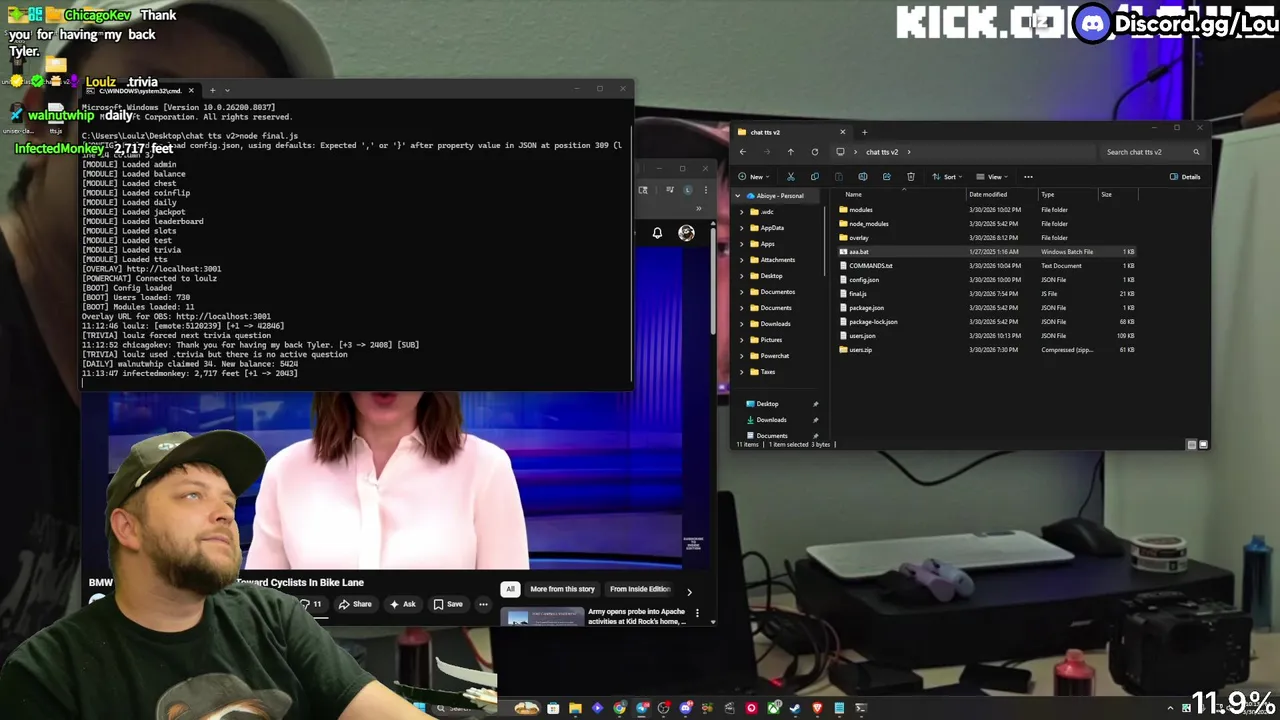Select the Powerchat folder in navigation tree
Image resolution: width=1280 pixels, height=720 pixels.
coord(775,356)
